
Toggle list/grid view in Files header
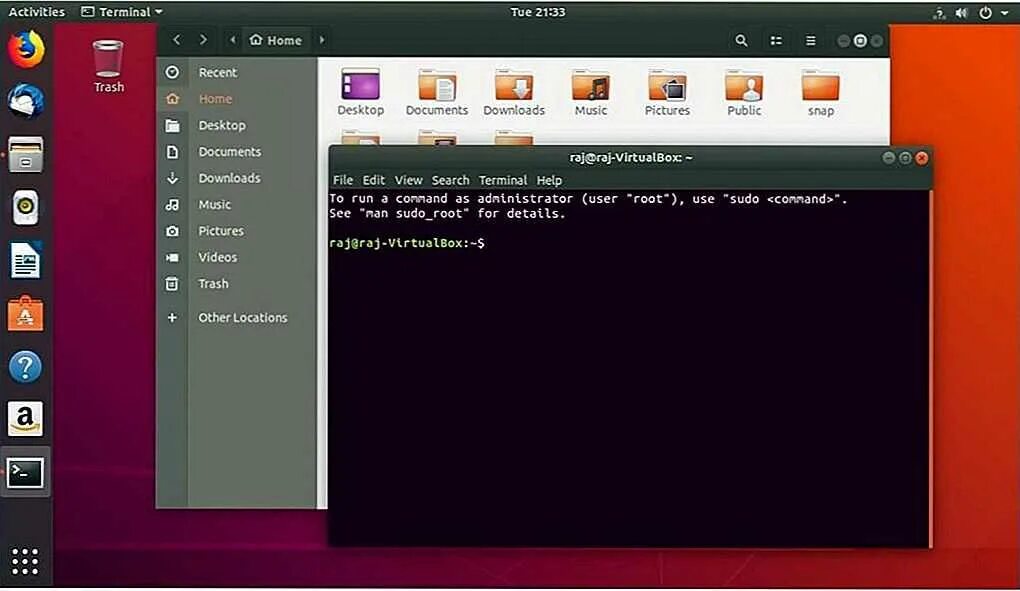776,40
